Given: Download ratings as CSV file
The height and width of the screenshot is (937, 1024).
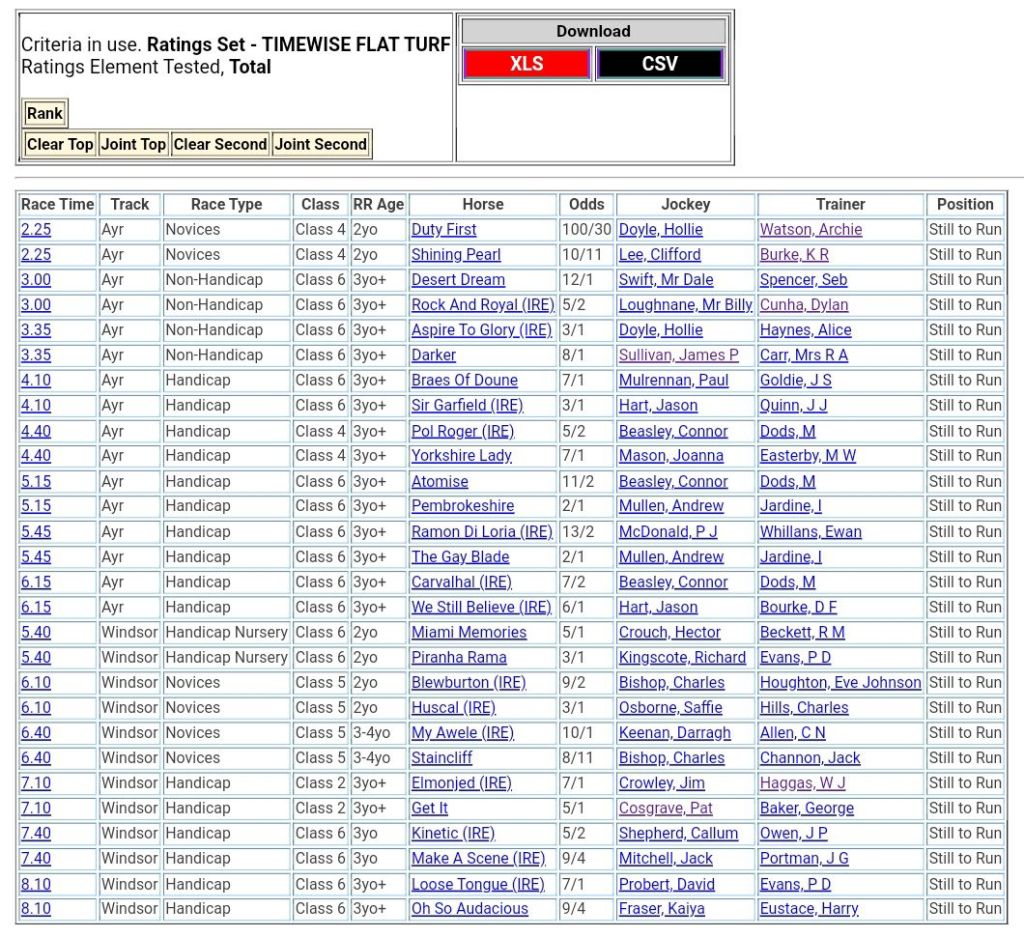Looking at the screenshot, I should [659, 64].
